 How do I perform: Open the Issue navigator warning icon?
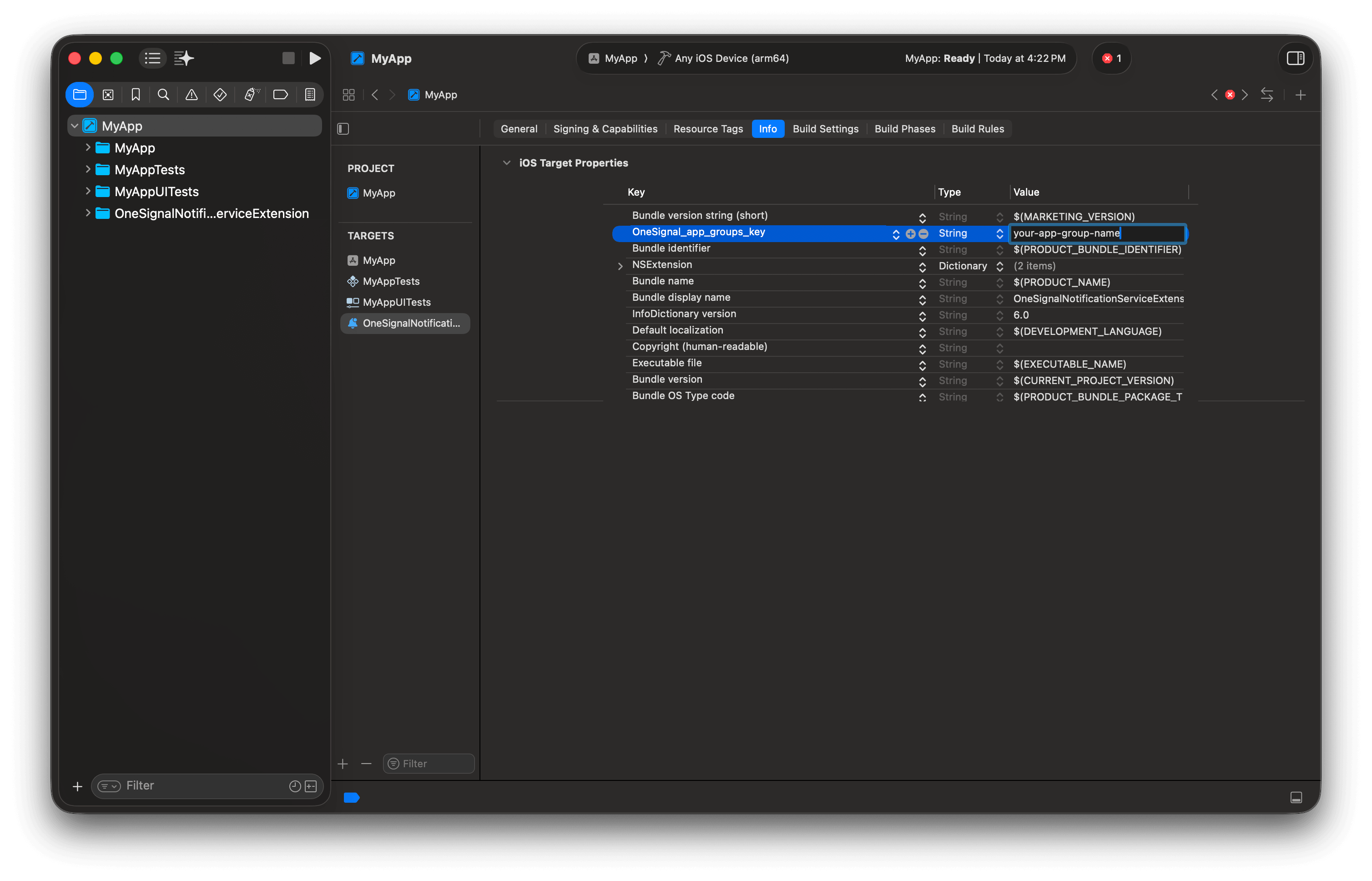coord(191,94)
